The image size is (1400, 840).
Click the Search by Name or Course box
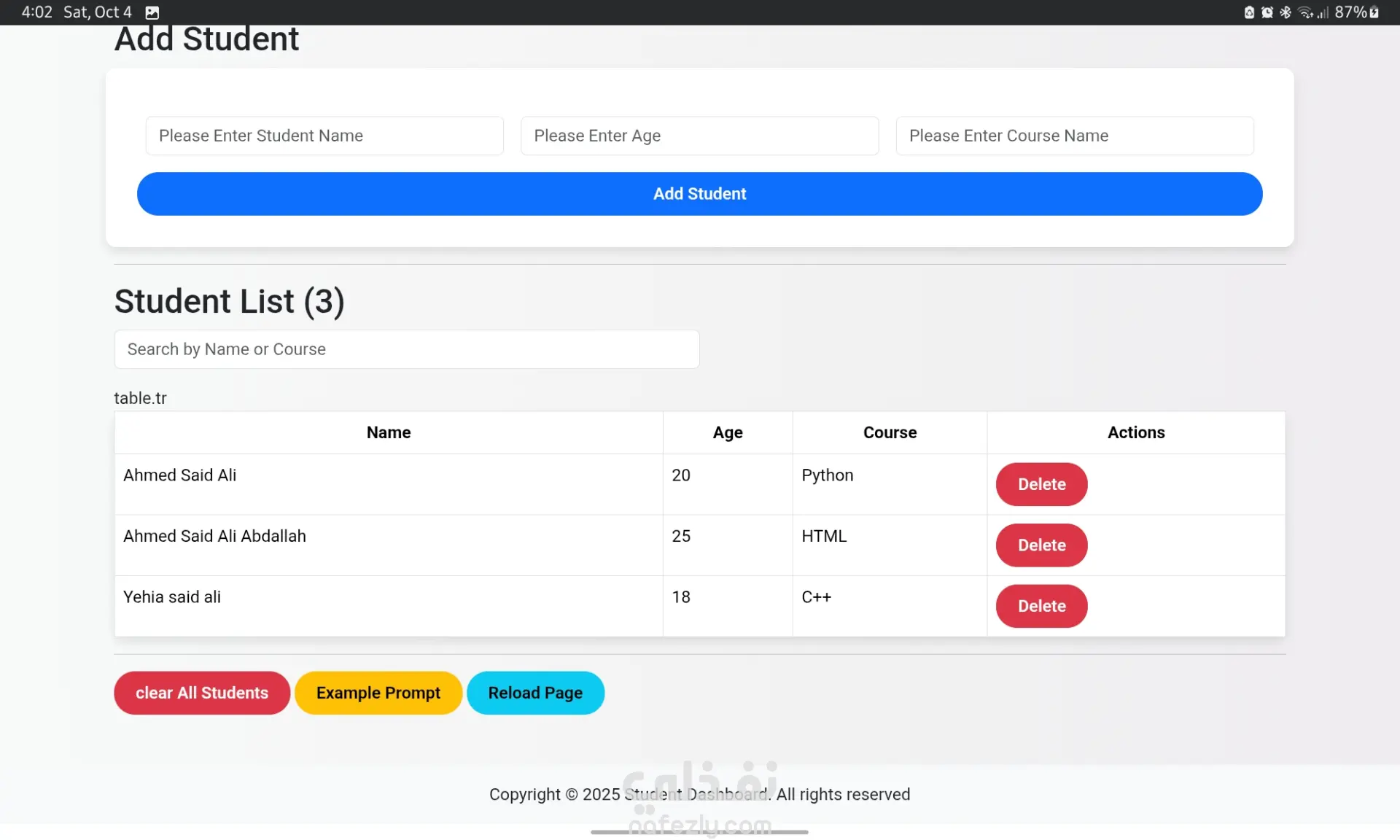tap(406, 349)
